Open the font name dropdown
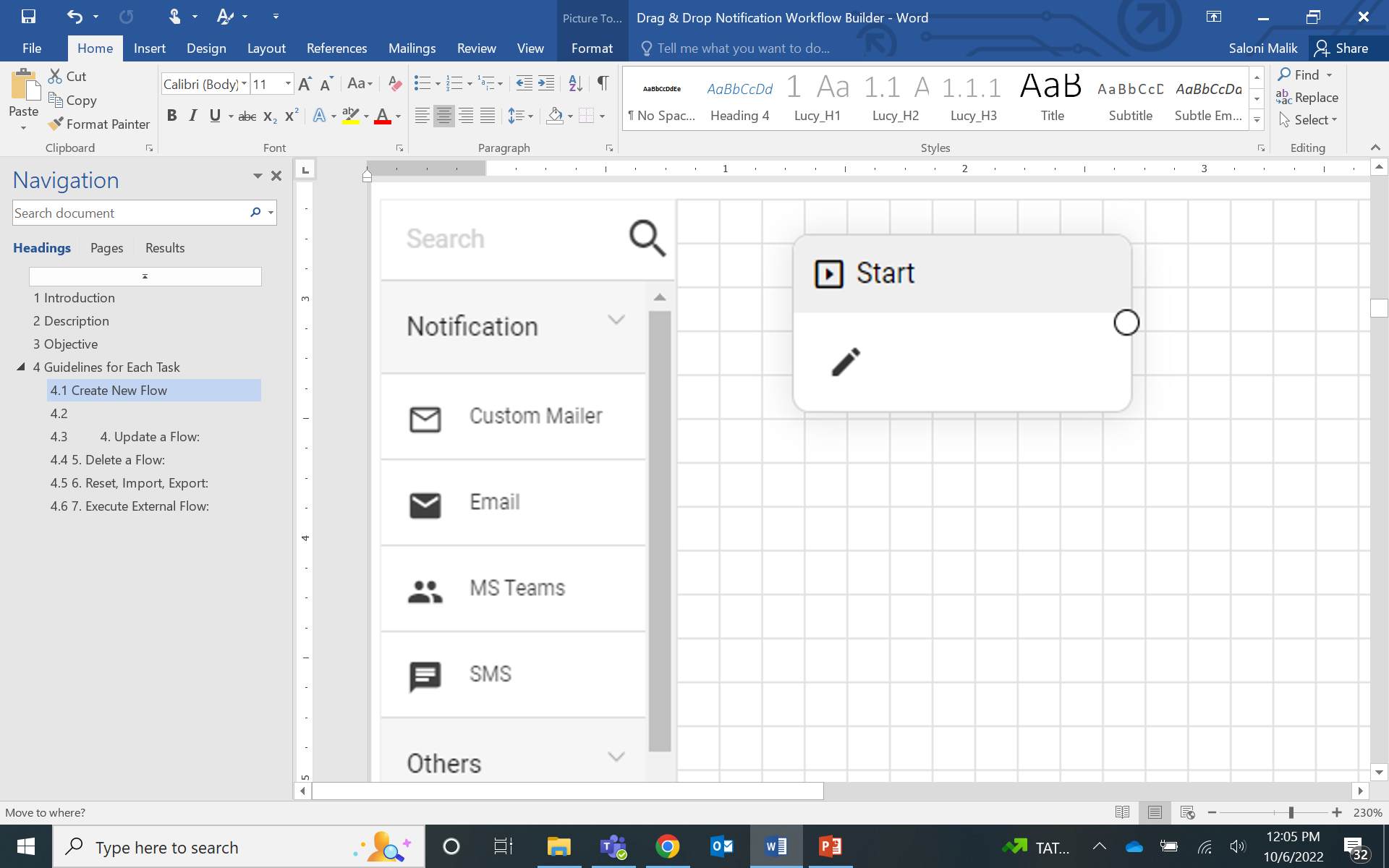The width and height of the screenshot is (1389, 868). click(x=244, y=84)
